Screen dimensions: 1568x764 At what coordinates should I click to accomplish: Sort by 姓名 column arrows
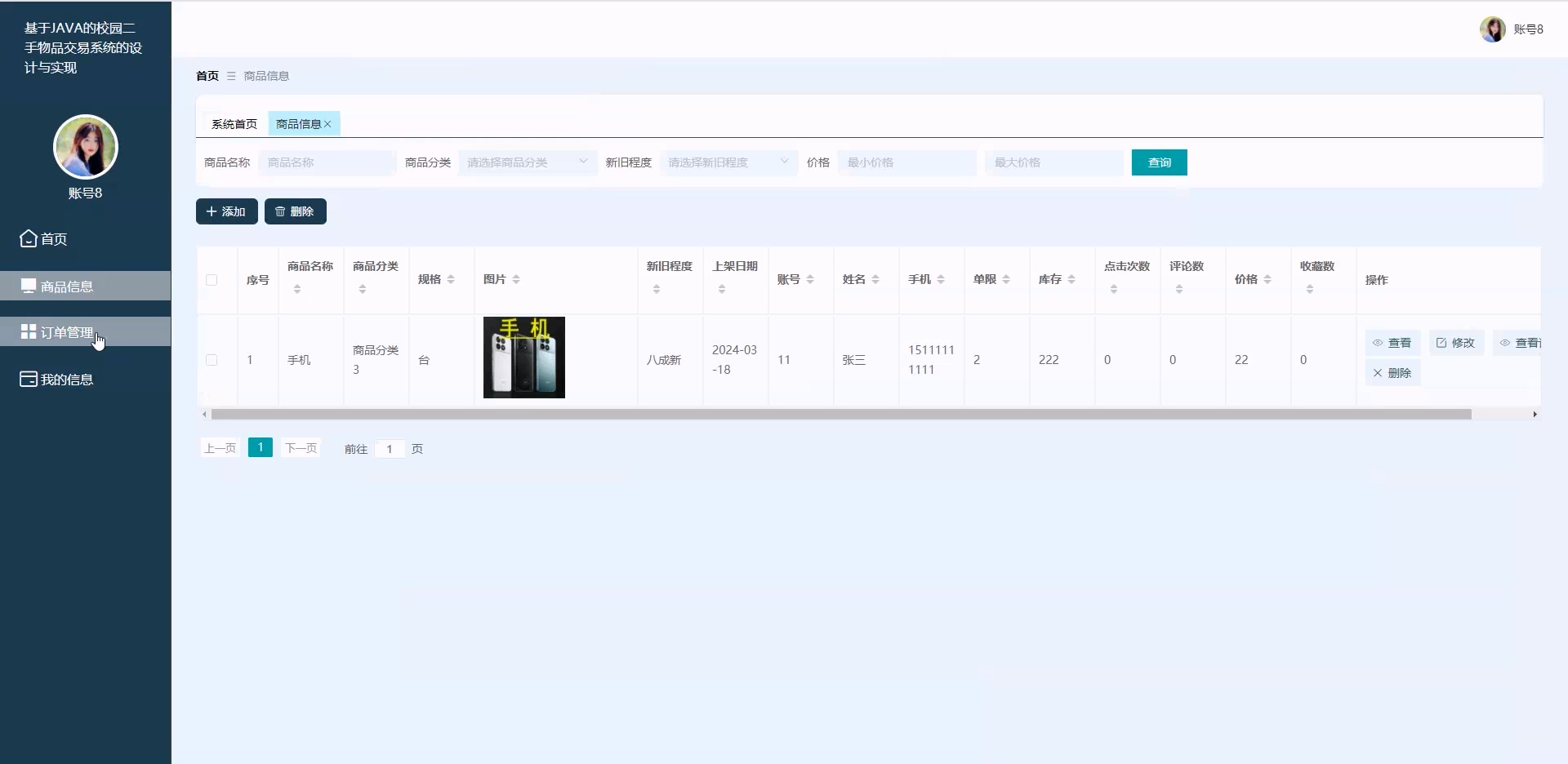[875, 279]
